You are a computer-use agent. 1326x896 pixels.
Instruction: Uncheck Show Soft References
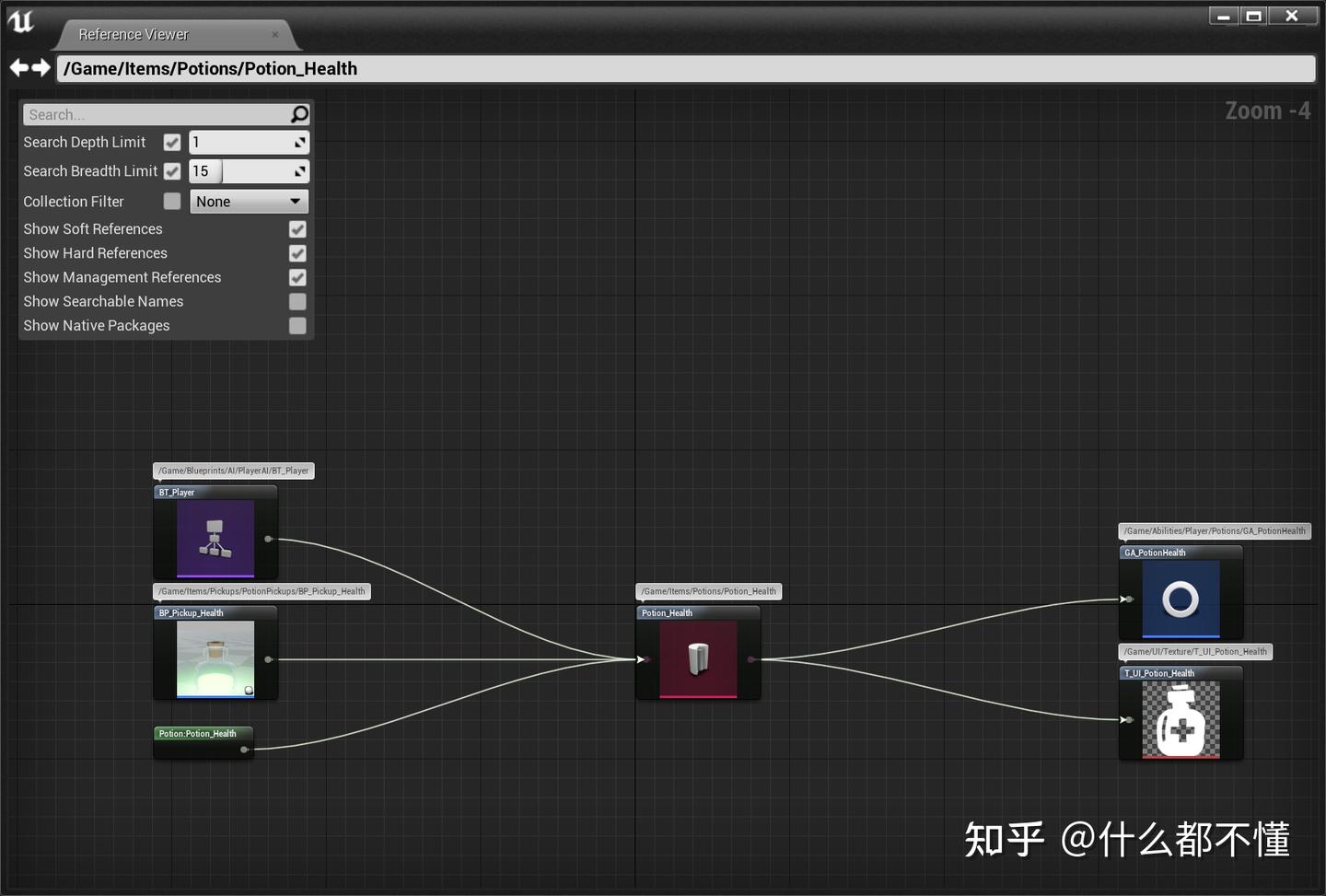pyautogui.click(x=297, y=228)
